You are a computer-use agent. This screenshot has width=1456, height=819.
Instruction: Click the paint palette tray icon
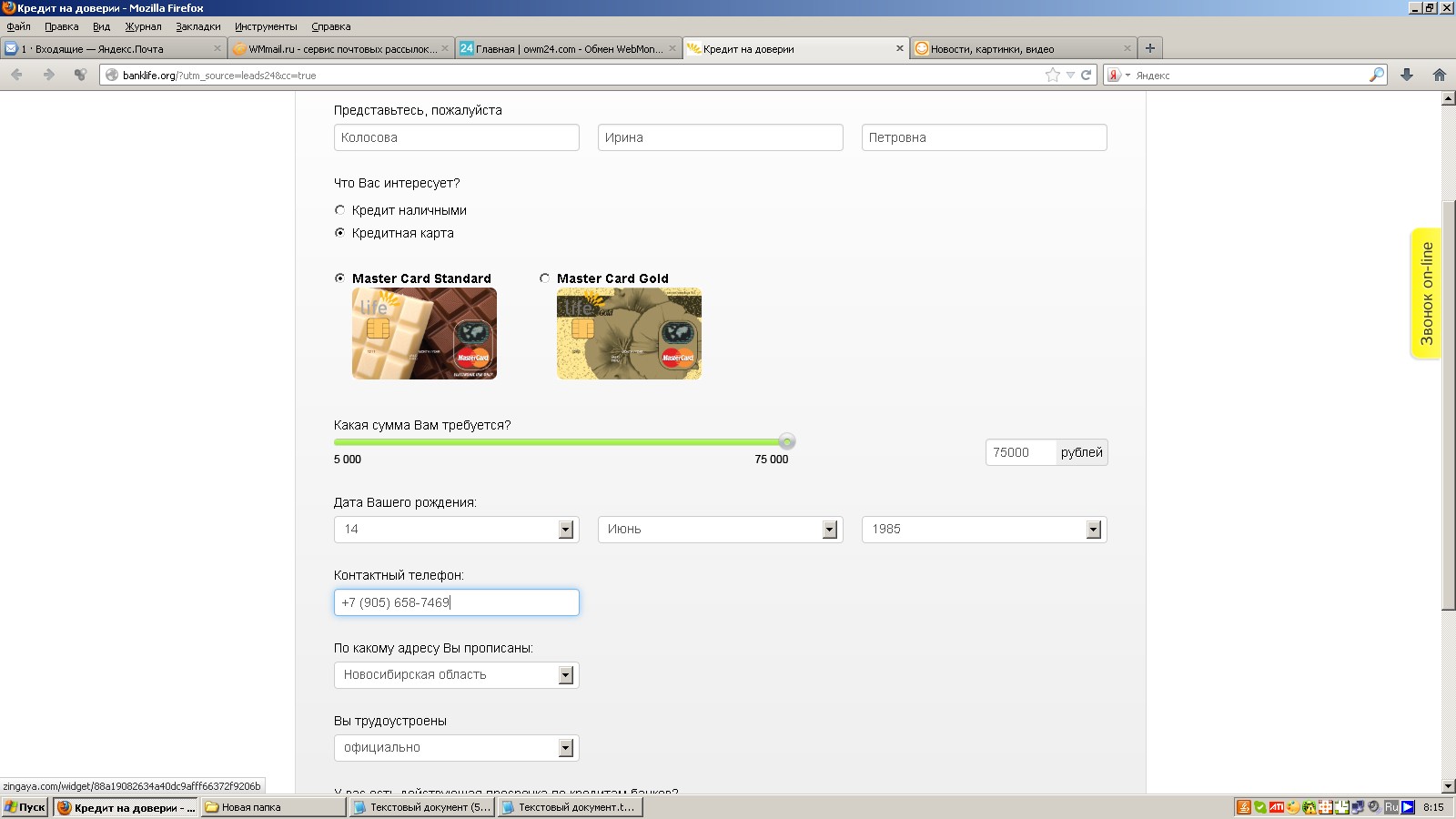point(1293,807)
